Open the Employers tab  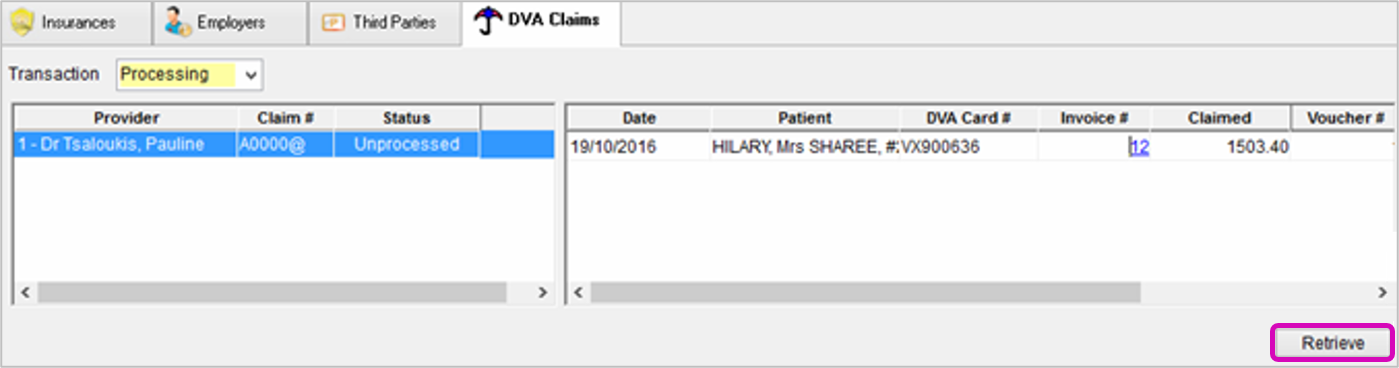tap(230, 22)
